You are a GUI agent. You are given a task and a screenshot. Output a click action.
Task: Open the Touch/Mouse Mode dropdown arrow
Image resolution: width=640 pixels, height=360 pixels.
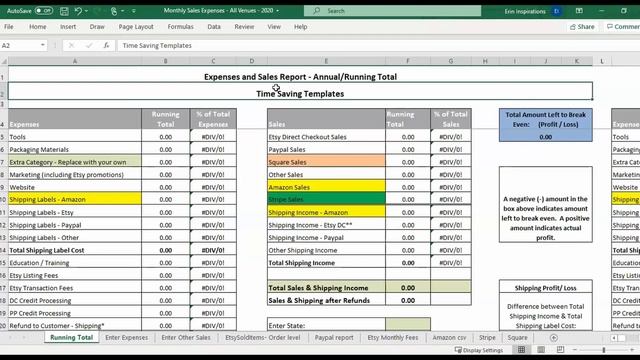[x=122, y=11]
